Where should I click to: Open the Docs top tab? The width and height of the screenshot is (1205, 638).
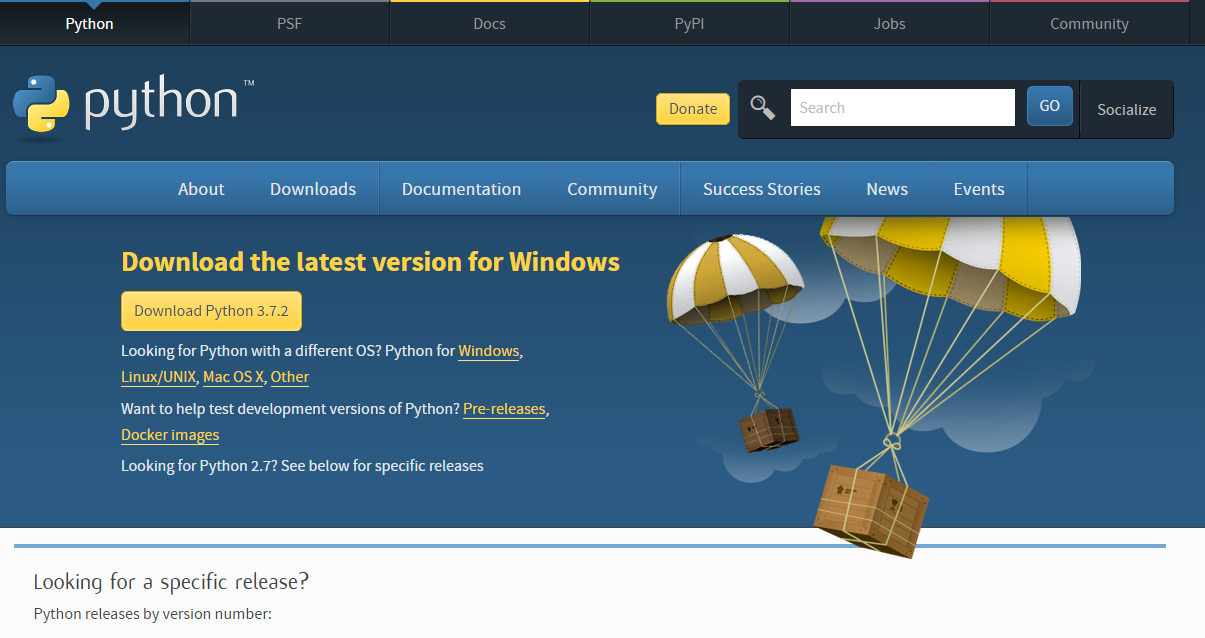489,23
